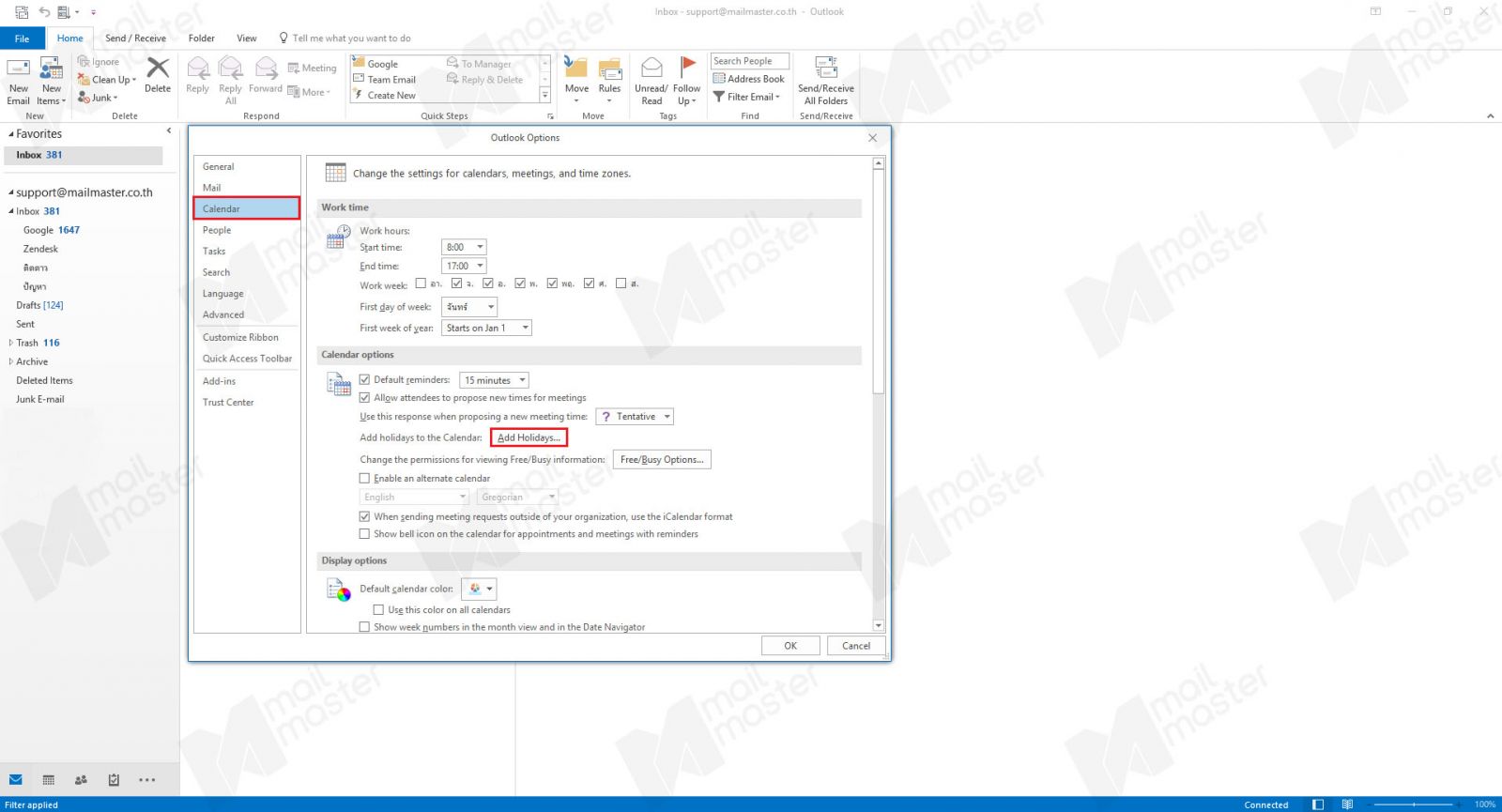This screenshot has width=1502, height=812.
Task: Enable Show week numbers in month view
Action: coord(364,627)
